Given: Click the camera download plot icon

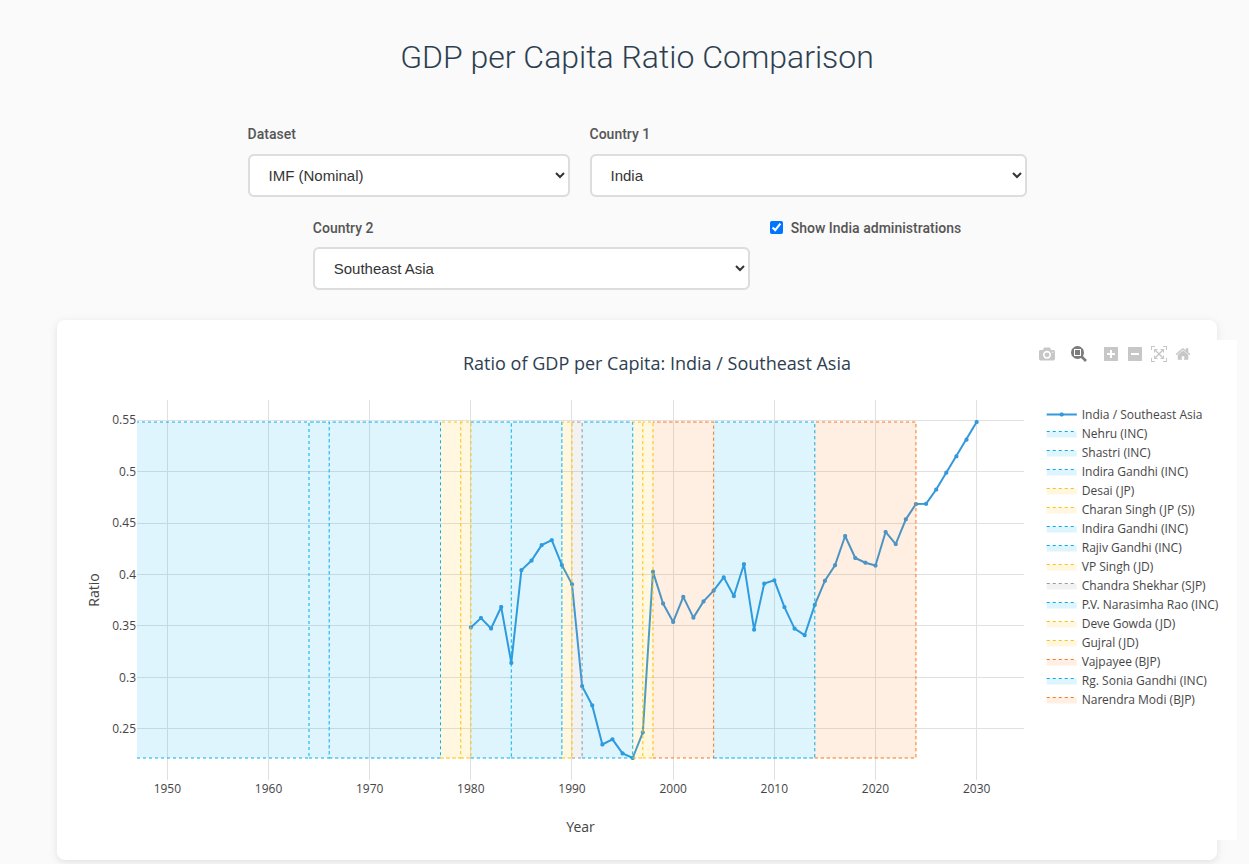Looking at the screenshot, I should [x=1047, y=354].
